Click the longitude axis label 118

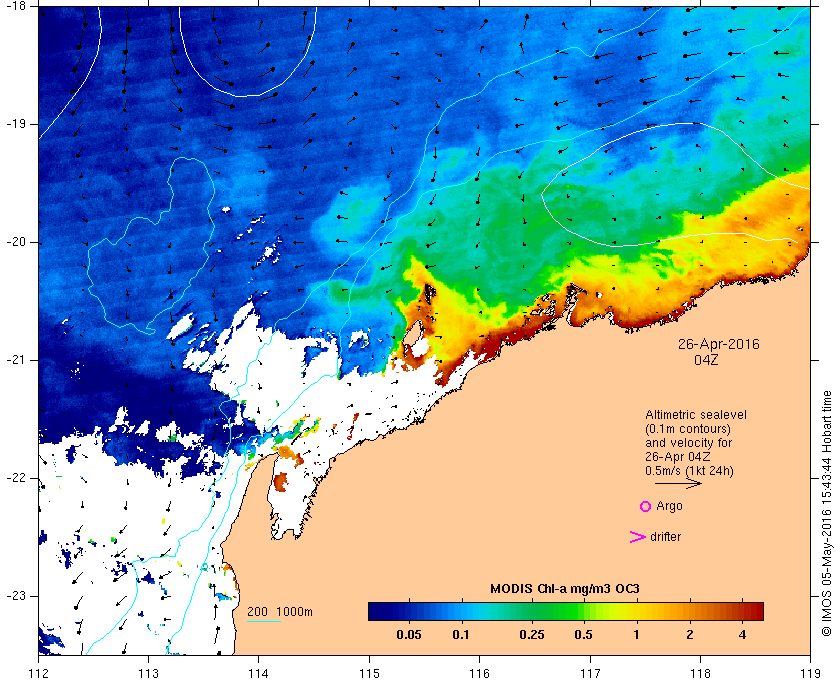(x=700, y=673)
